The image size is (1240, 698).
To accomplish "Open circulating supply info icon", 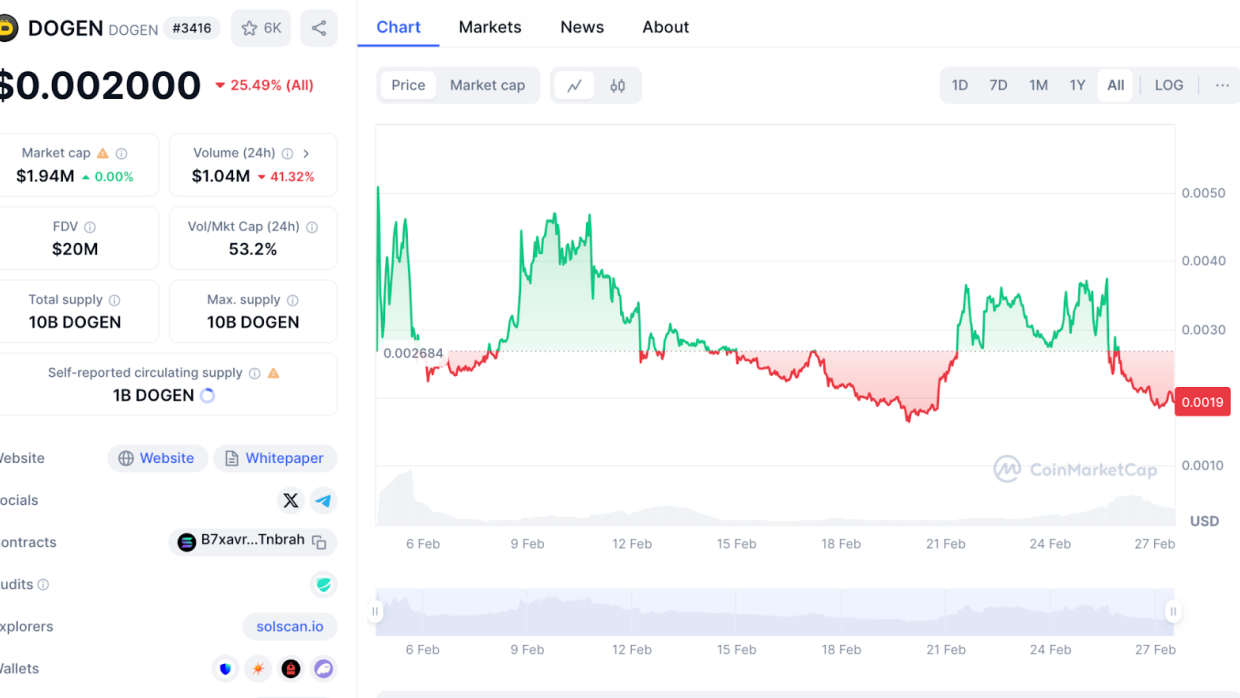I will click(255, 373).
